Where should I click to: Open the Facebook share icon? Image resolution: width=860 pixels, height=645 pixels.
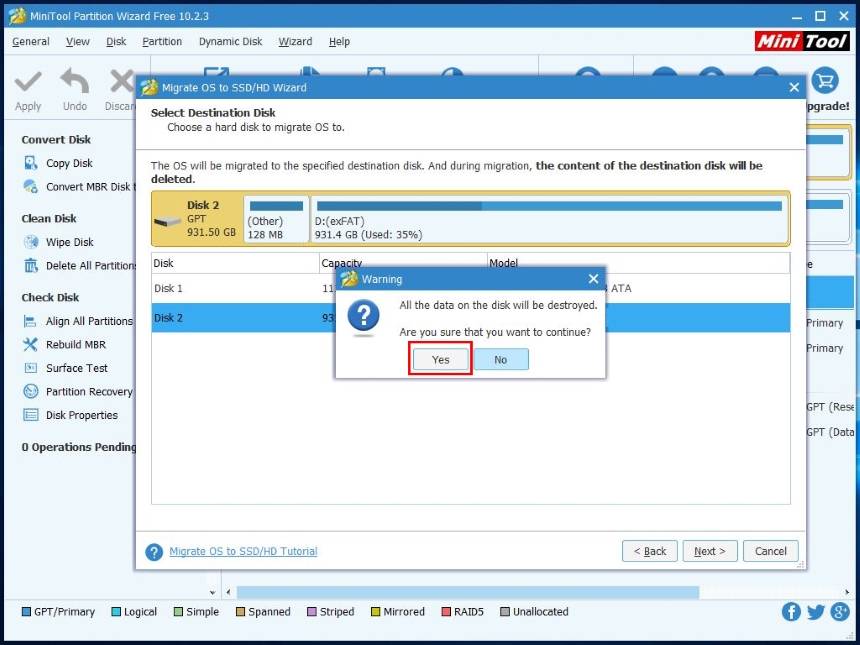791,612
